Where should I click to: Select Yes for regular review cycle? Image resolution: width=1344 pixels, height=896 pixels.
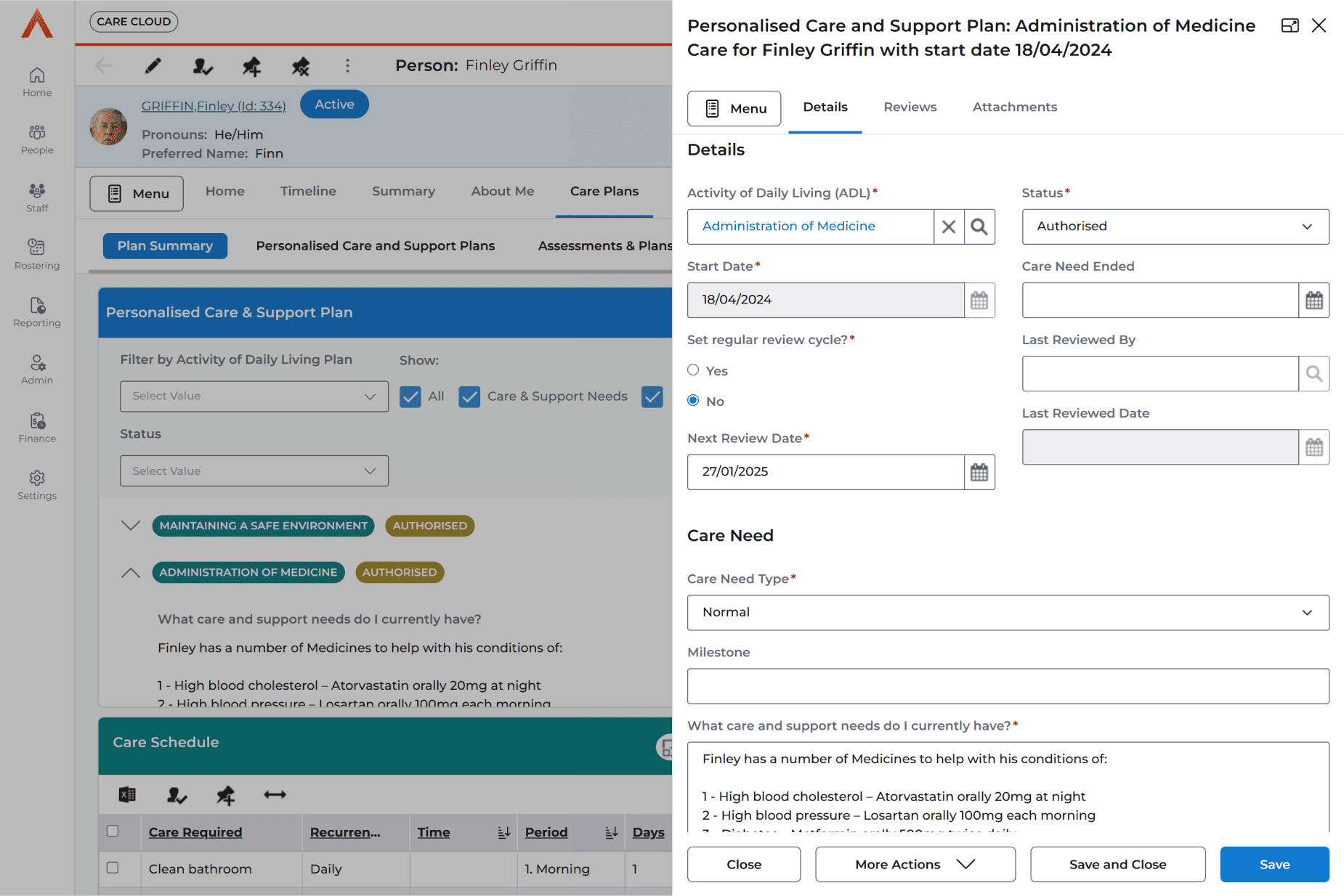(693, 370)
